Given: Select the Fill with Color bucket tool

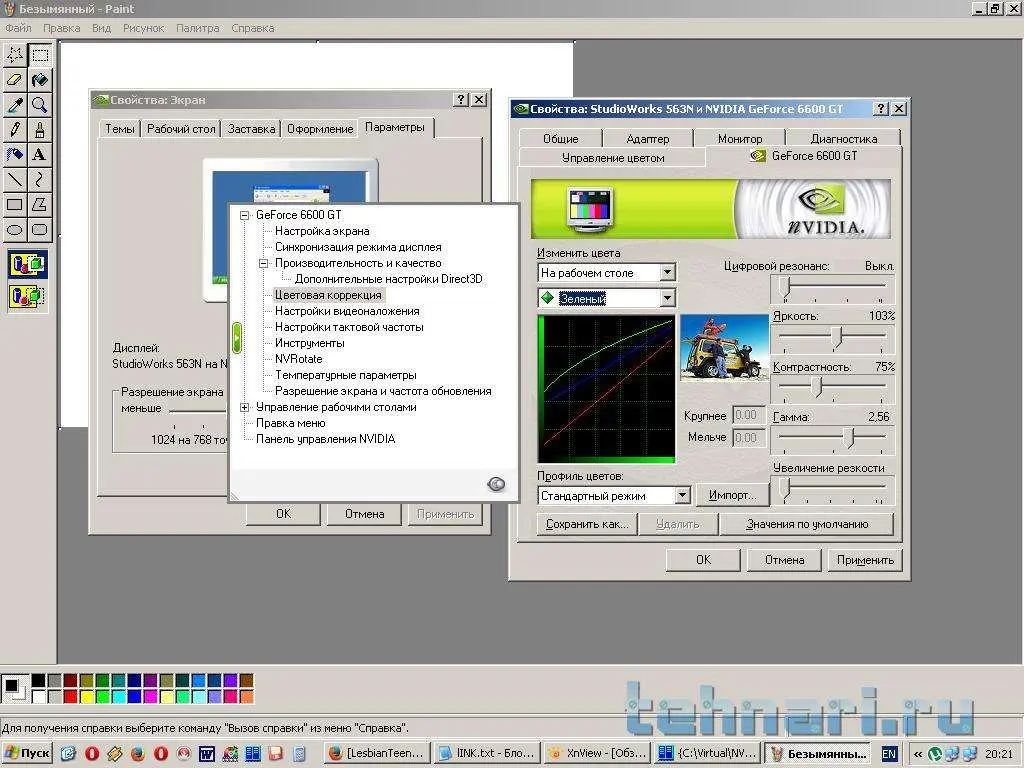Looking at the screenshot, I should pyautogui.click(x=39, y=79).
